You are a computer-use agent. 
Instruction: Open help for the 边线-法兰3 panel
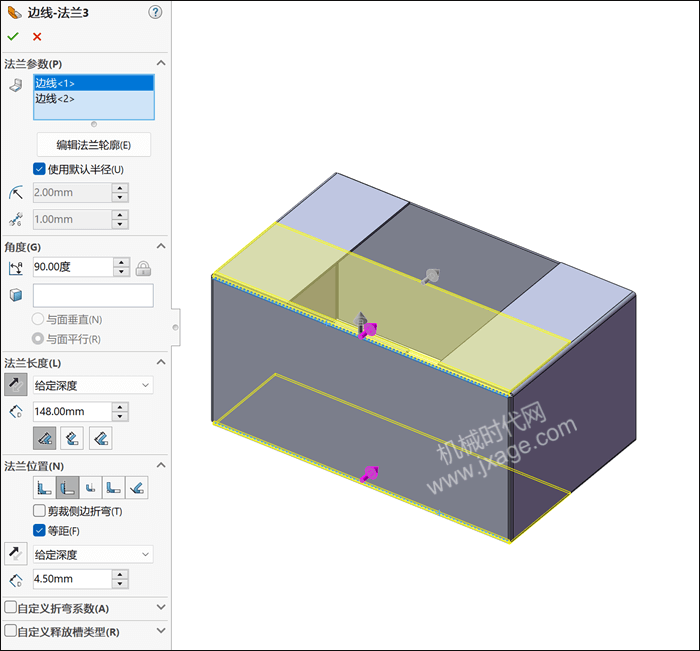click(155, 13)
